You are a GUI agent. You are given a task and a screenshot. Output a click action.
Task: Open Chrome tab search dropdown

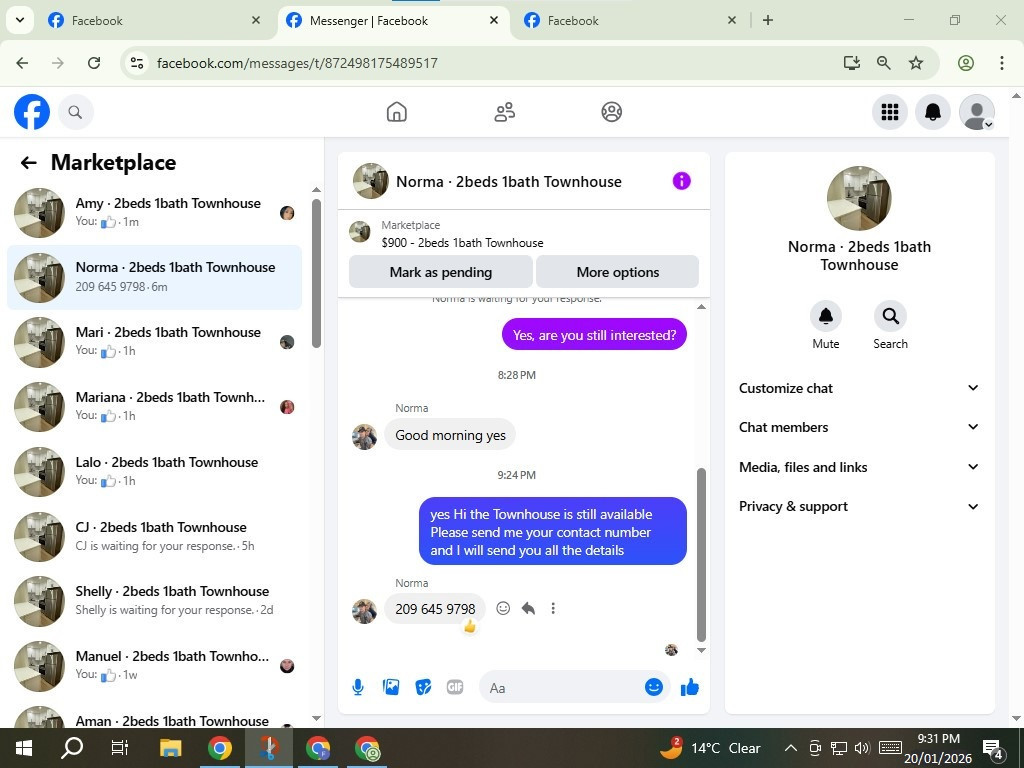pyautogui.click(x=20, y=20)
